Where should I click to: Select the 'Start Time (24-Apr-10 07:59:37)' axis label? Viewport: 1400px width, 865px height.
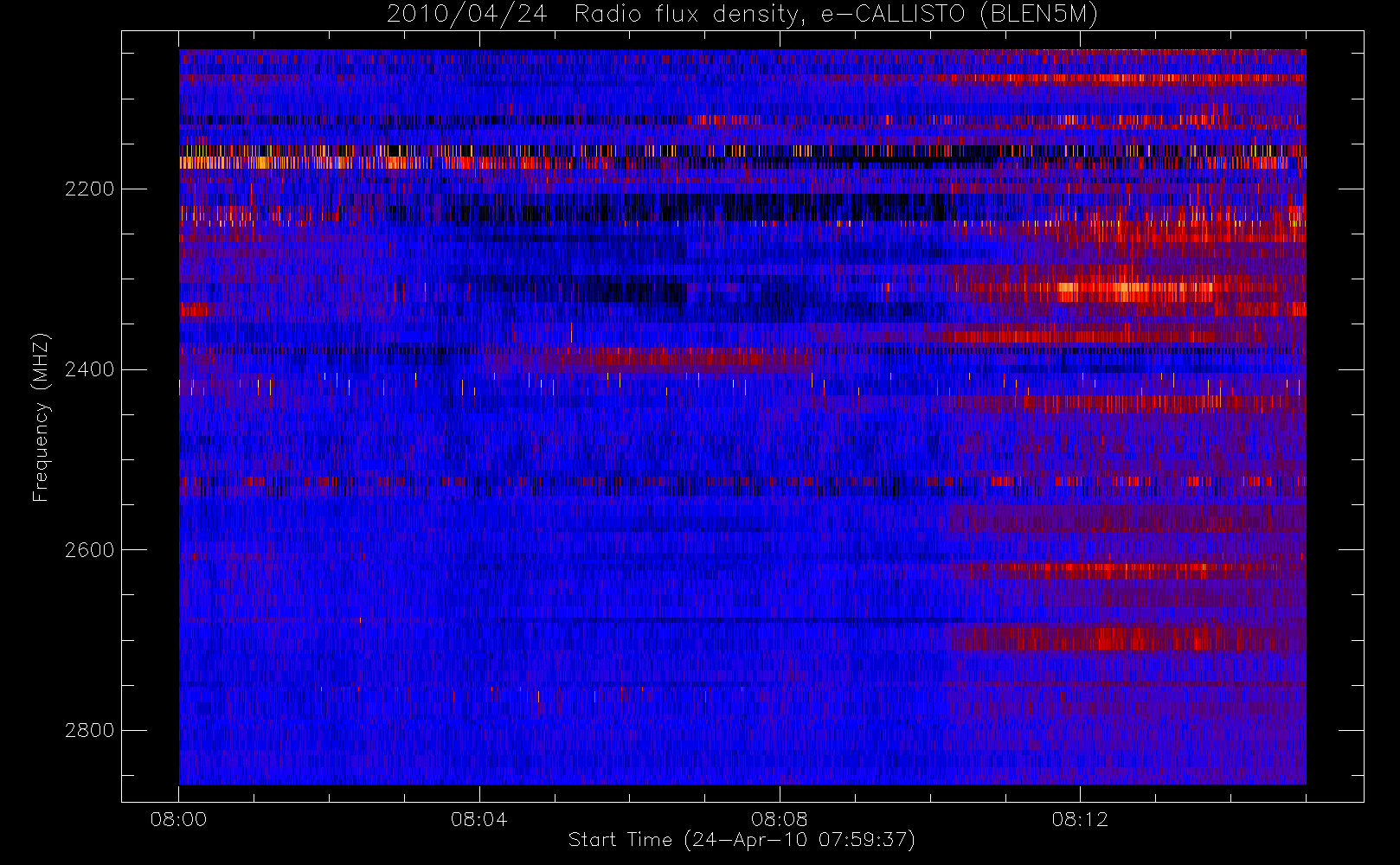[742, 840]
